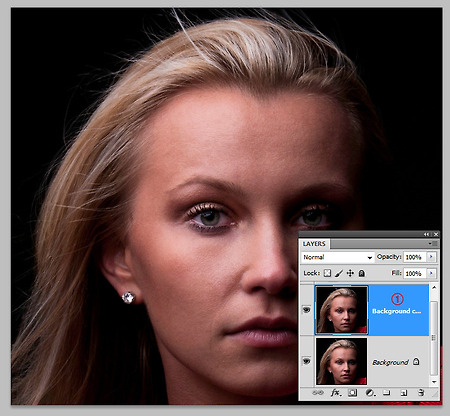The image size is (450, 416).
Task: Toggle visibility of the Background layer
Action: [306, 361]
